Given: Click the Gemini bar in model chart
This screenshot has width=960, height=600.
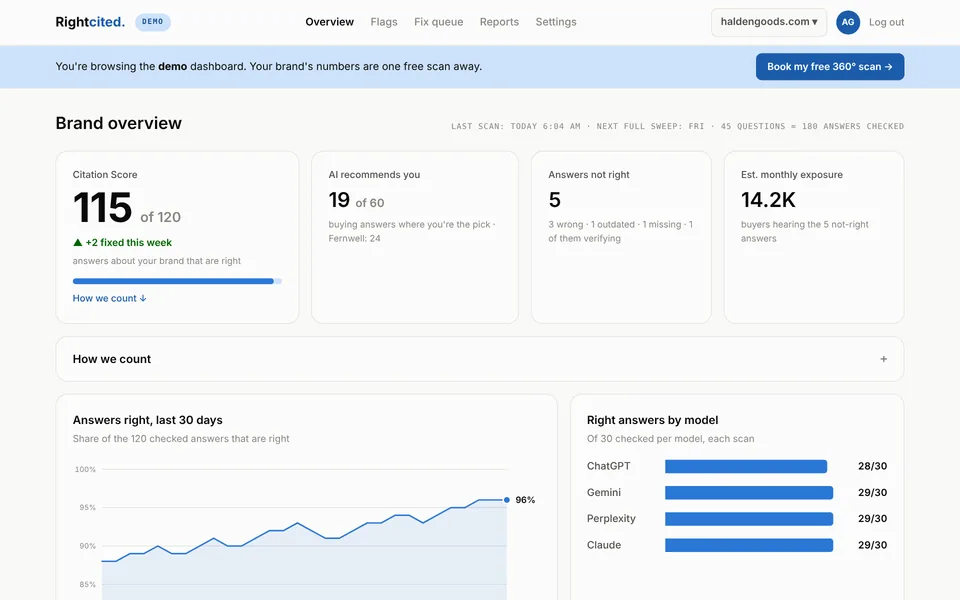Looking at the screenshot, I should [x=749, y=492].
